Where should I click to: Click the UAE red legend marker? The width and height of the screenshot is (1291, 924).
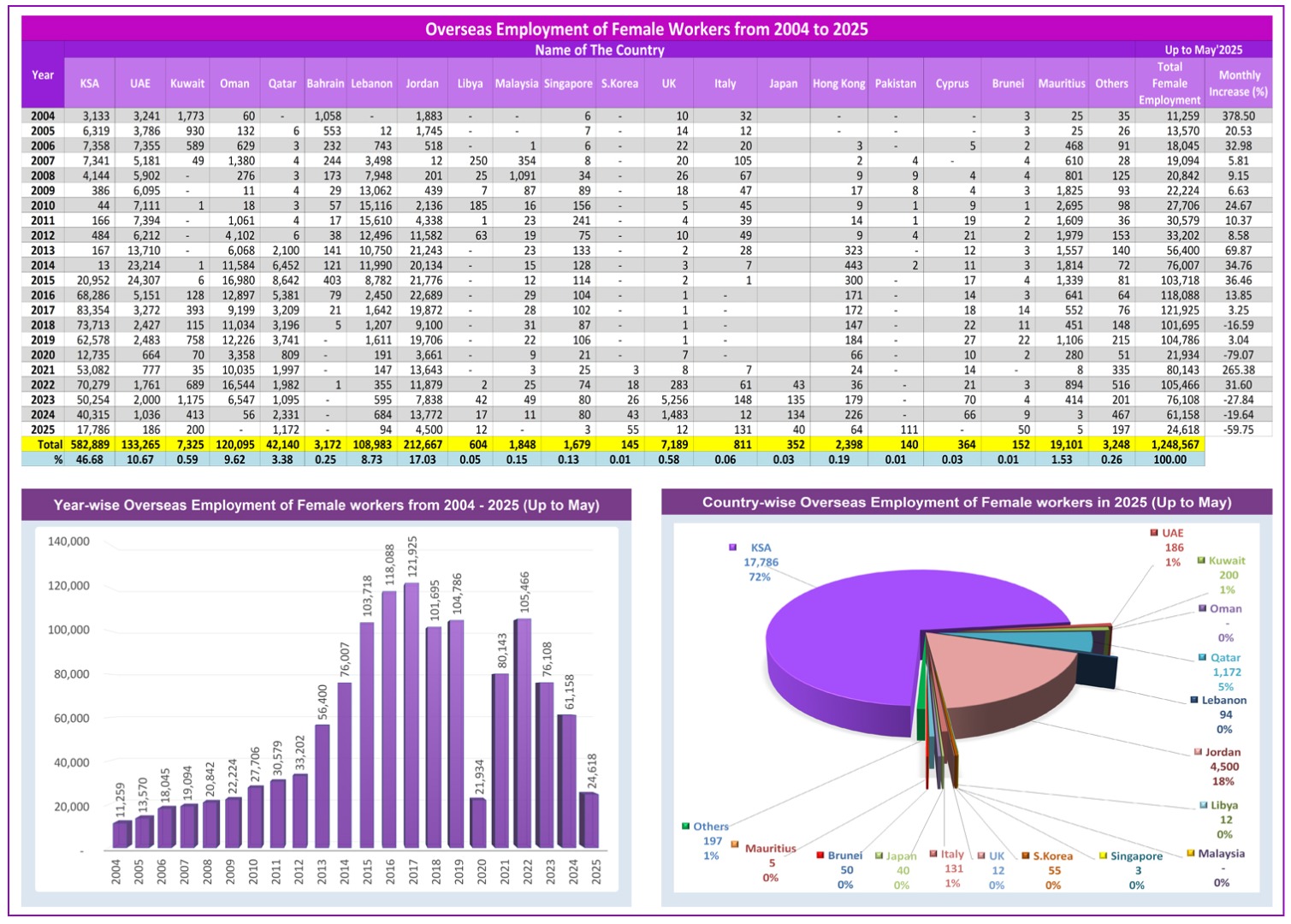click(x=1153, y=533)
